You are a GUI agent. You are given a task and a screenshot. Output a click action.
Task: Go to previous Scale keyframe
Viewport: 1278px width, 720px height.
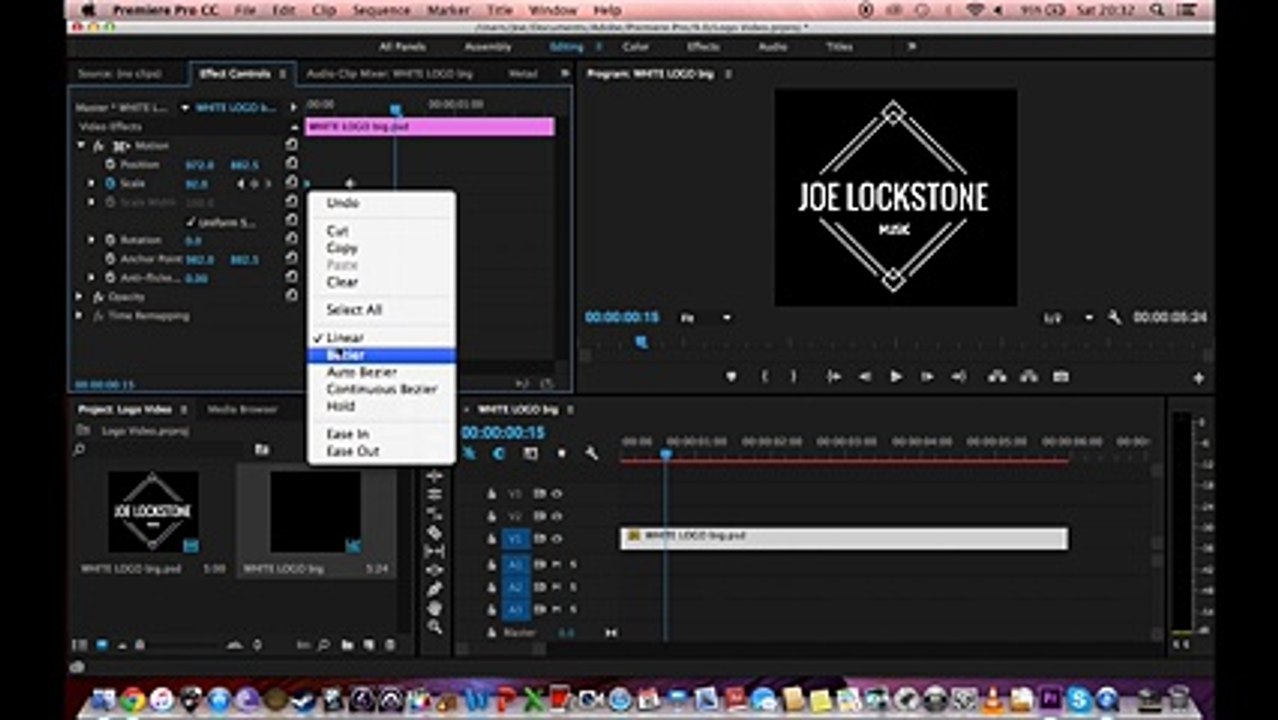(241, 184)
